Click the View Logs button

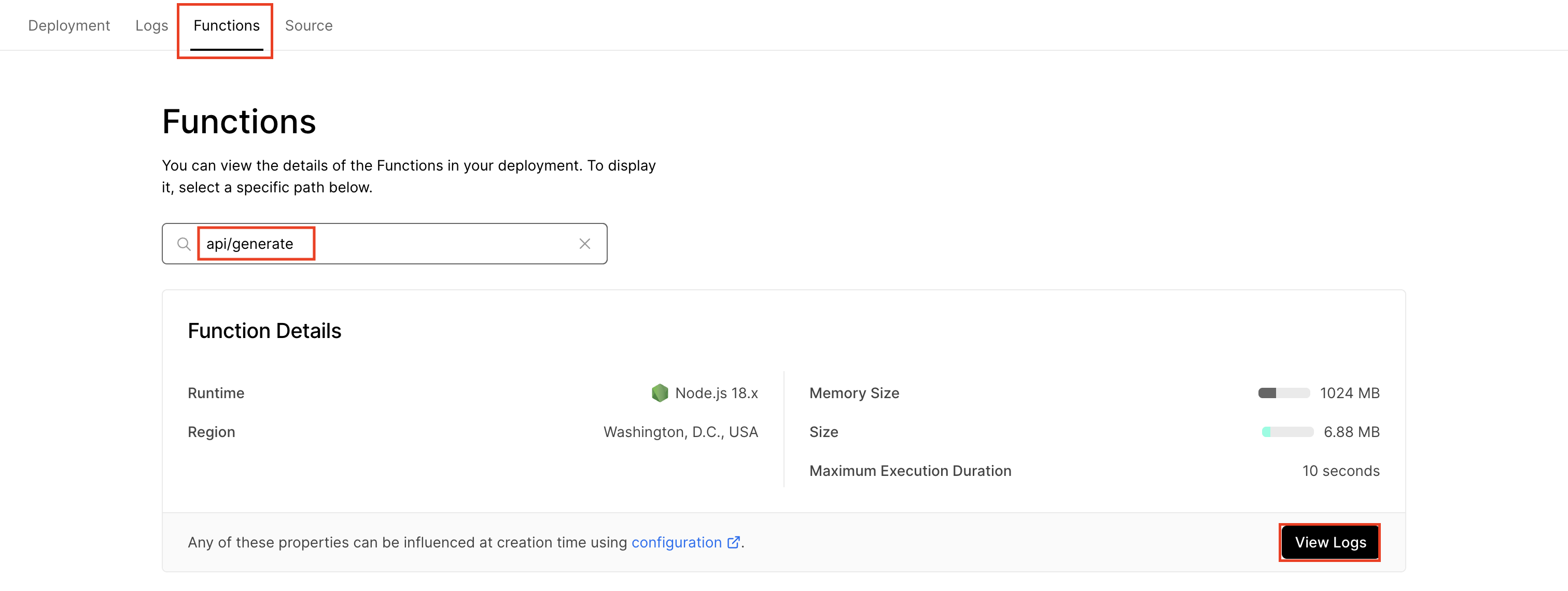pos(1330,542)
